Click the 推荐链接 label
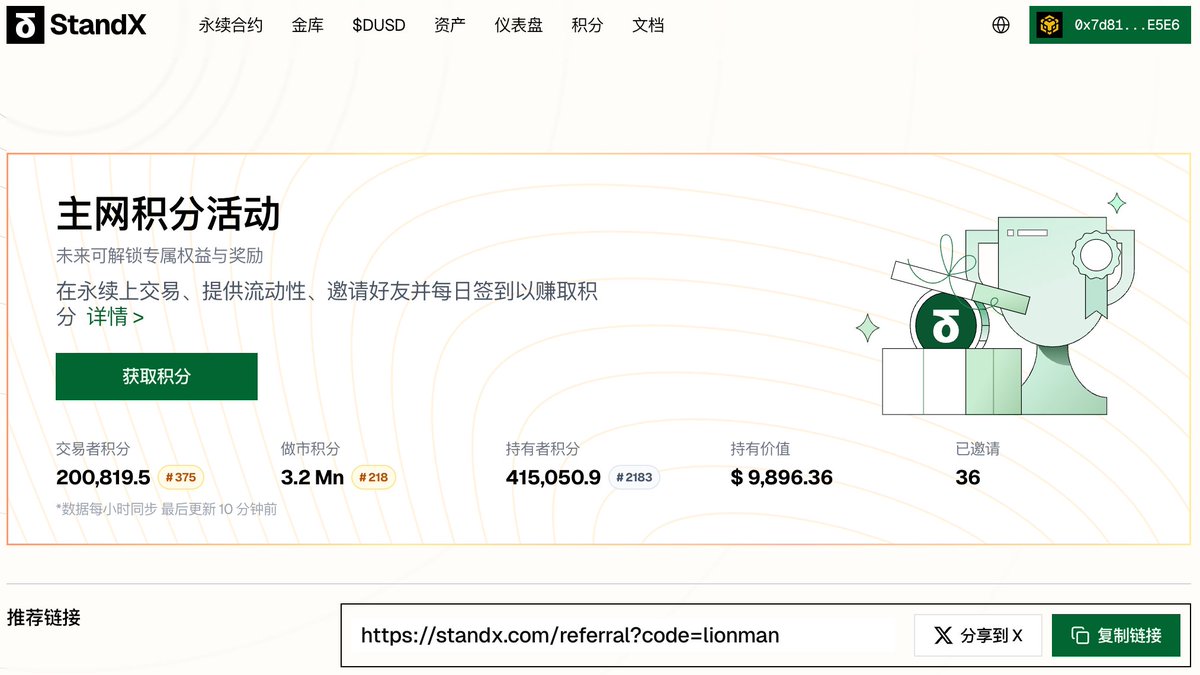The height and width of the screenshot is (675, 1200). pos(44,617)
